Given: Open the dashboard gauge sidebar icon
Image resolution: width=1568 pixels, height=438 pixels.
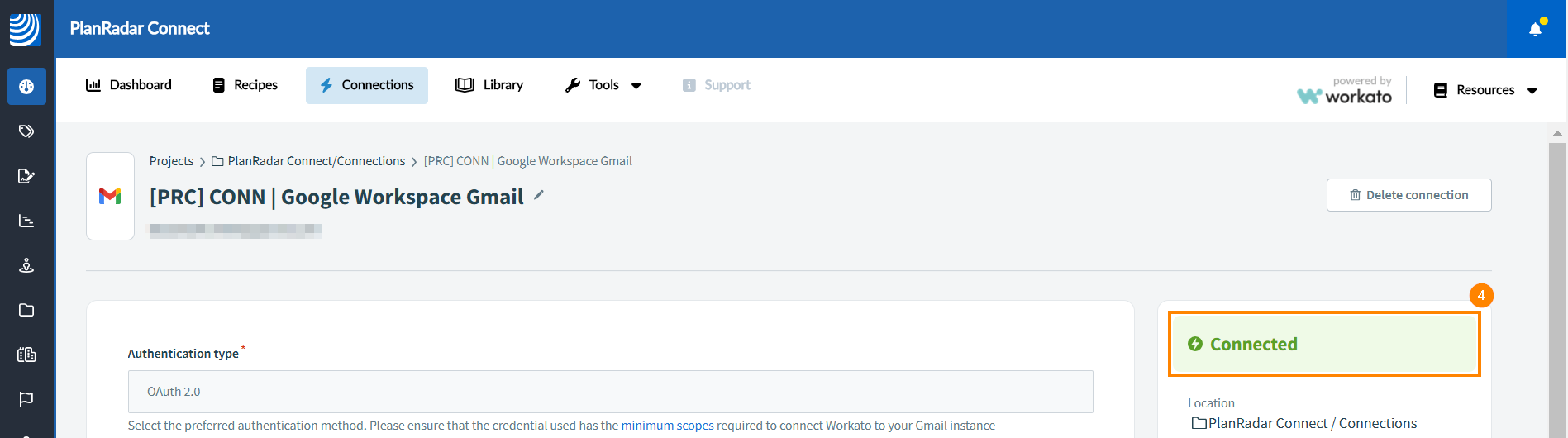Looking at the screenshot, I should pyautogui.click(x=26, y=87).
